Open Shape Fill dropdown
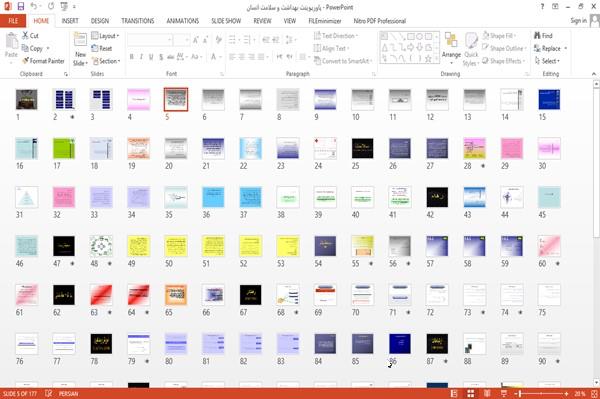 point(499,36)
